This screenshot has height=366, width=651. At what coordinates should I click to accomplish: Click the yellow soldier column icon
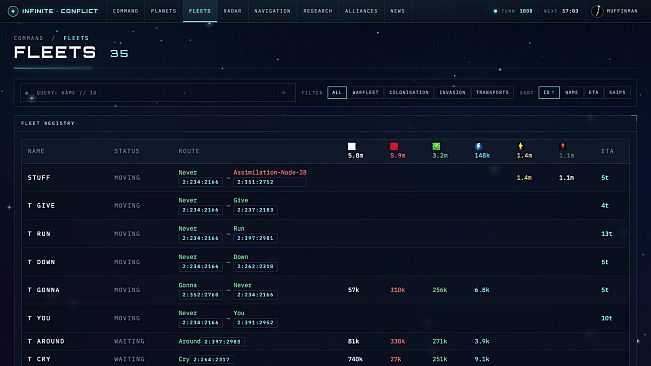click(x=521, y=146)
